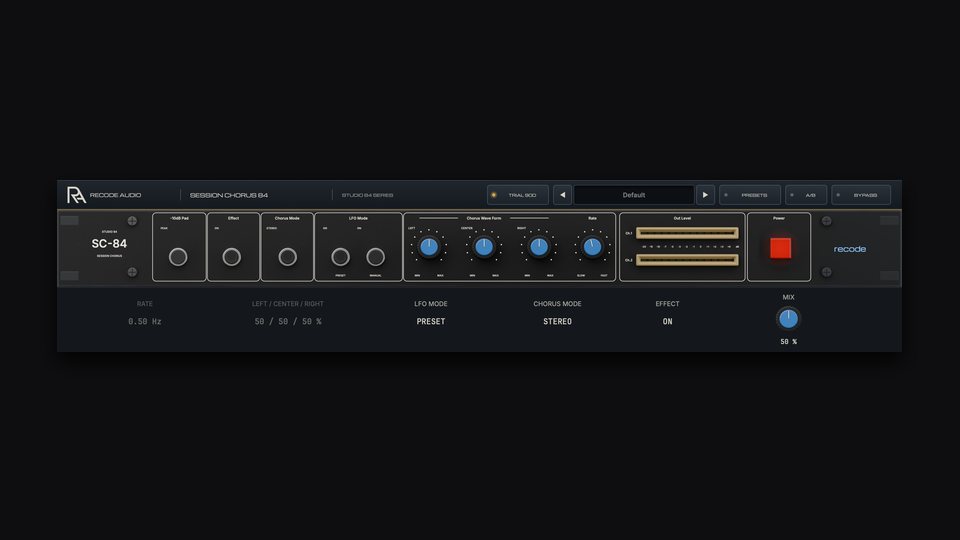The image size is (960, 540).
Task: Click the Session Chorus 84 title
Action: click(x=228, y=195)
